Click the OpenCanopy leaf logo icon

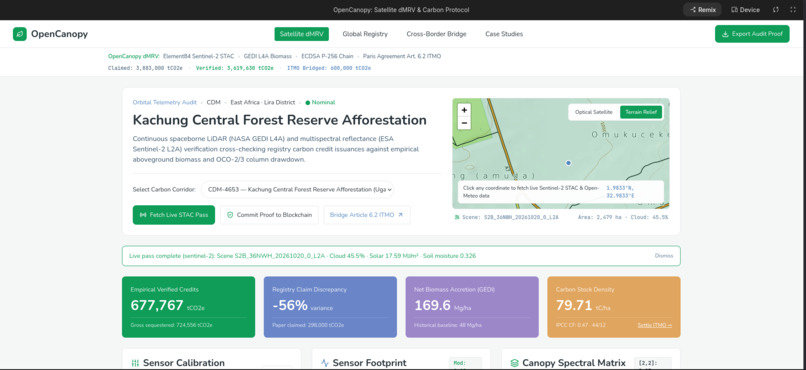(20, 34)
